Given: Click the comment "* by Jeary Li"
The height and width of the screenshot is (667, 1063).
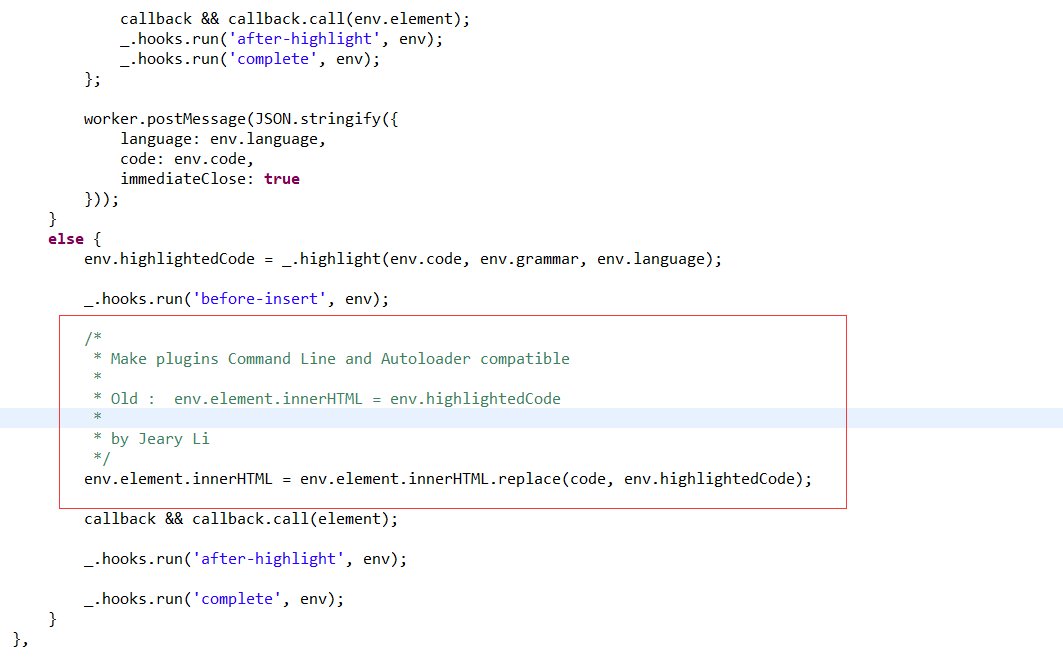Looking at the screenshot, I should tap(151, 439).
